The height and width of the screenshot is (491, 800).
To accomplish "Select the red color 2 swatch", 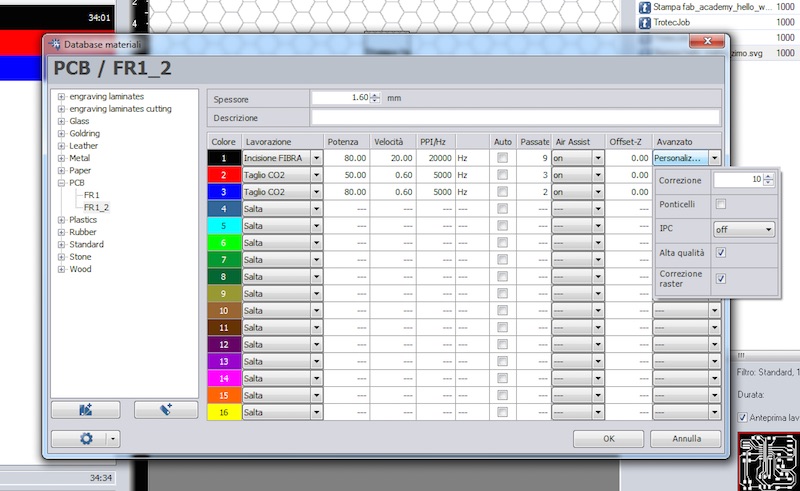I will coord(224,175).
